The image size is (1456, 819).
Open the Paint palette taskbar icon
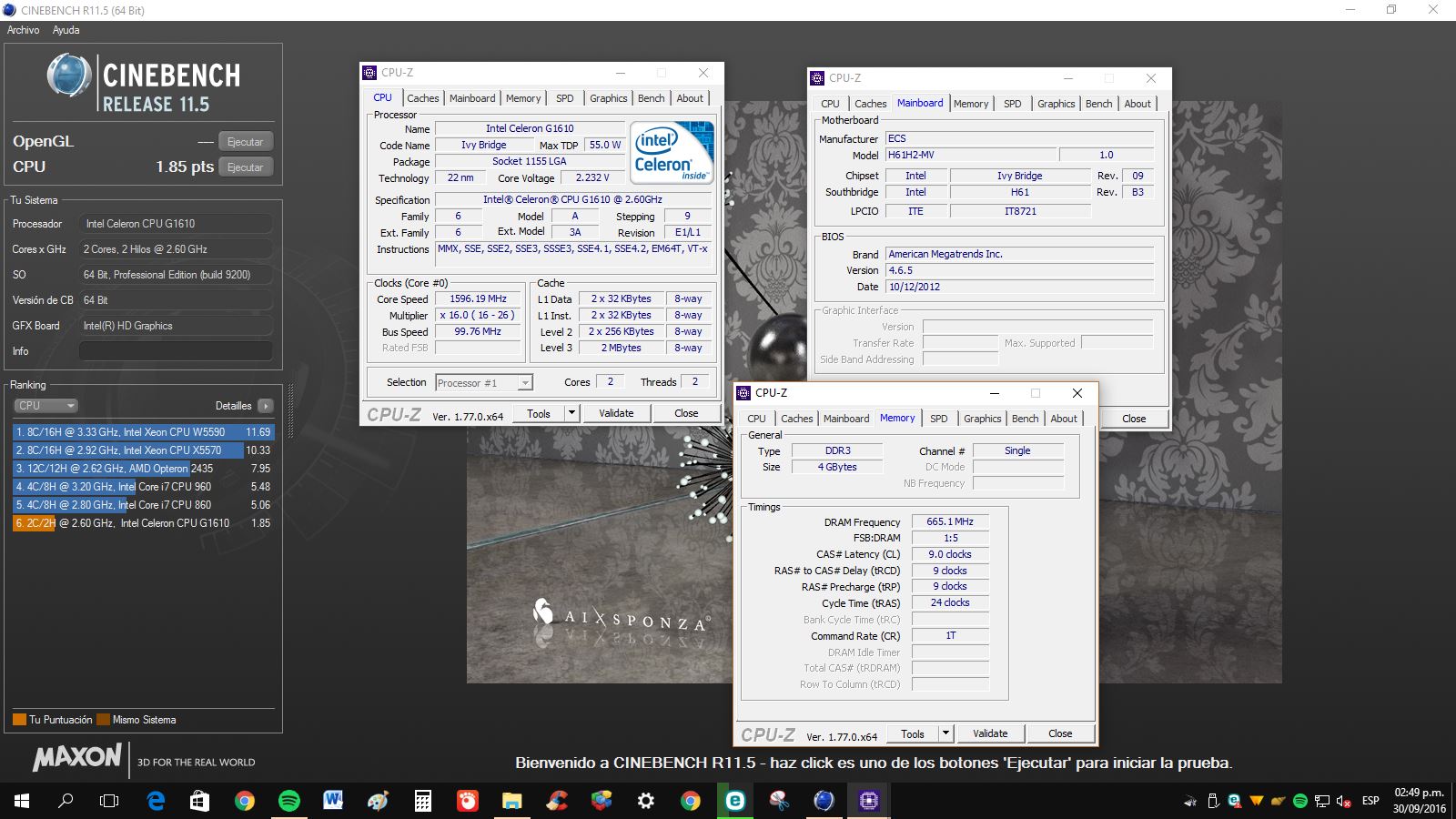point(378,801)
